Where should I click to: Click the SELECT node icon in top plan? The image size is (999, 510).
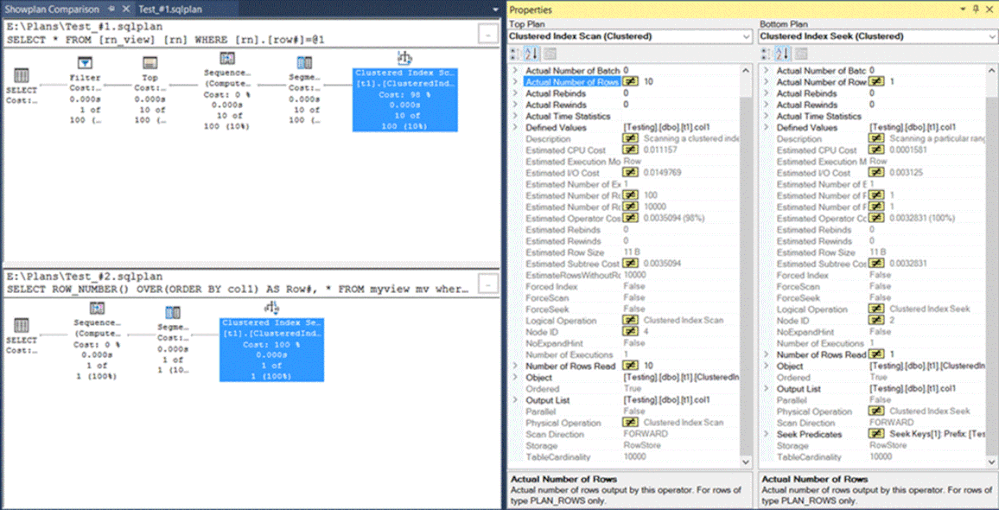click(x=21, y=75)
